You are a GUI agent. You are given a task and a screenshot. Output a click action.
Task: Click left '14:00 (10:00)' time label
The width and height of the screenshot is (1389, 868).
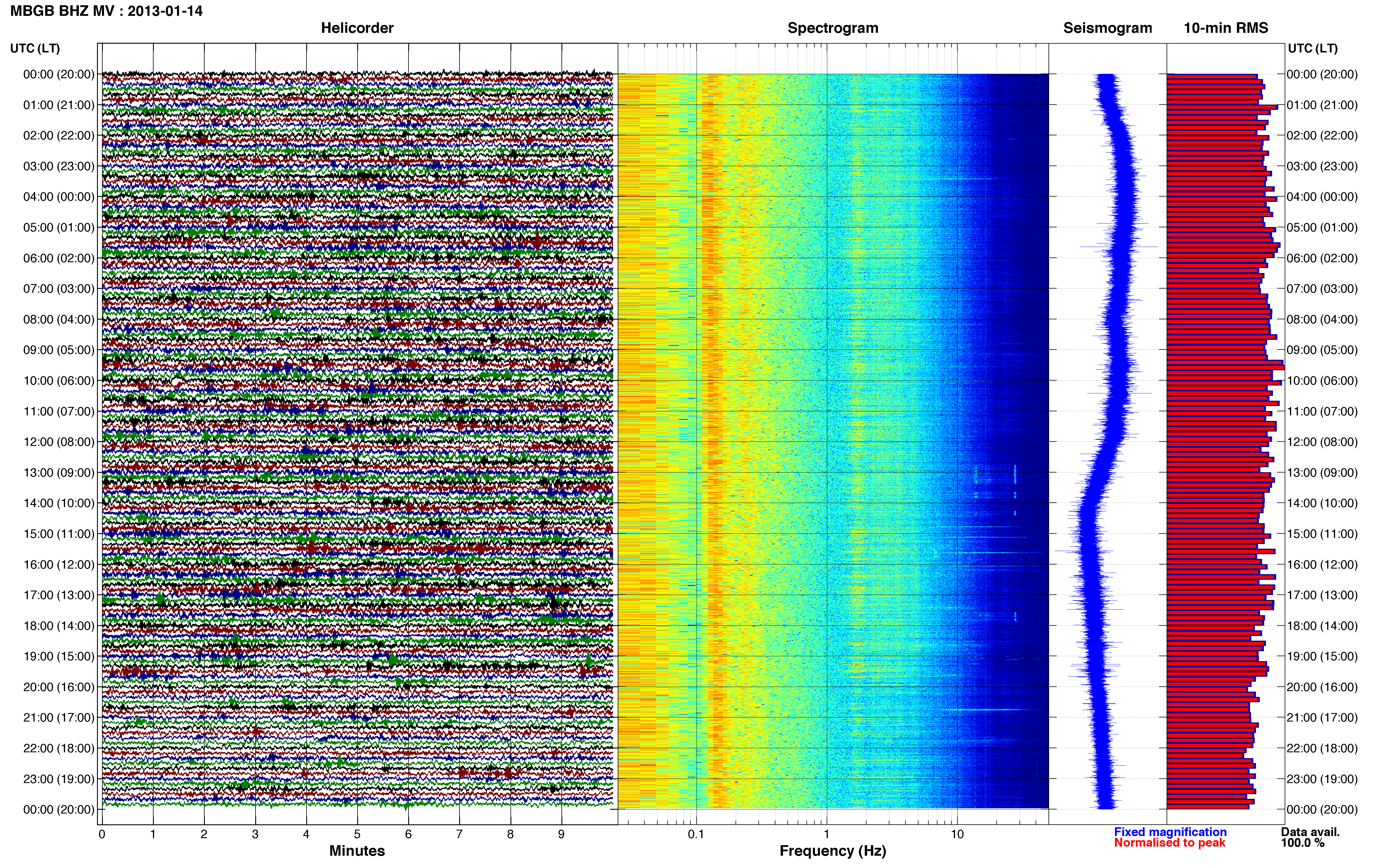[x=59, y=503]
